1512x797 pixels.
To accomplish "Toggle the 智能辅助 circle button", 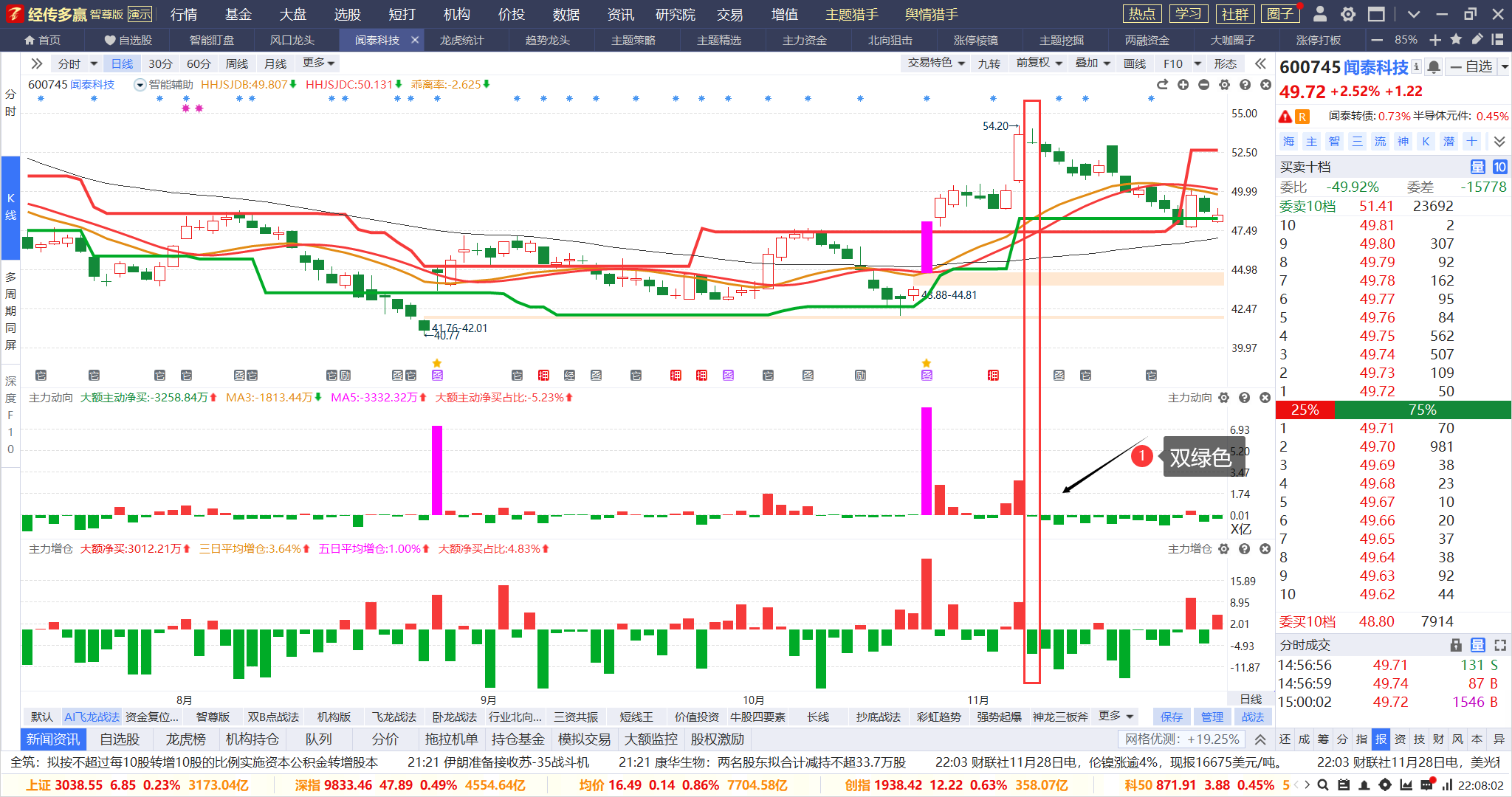I will tap(140, 85).
